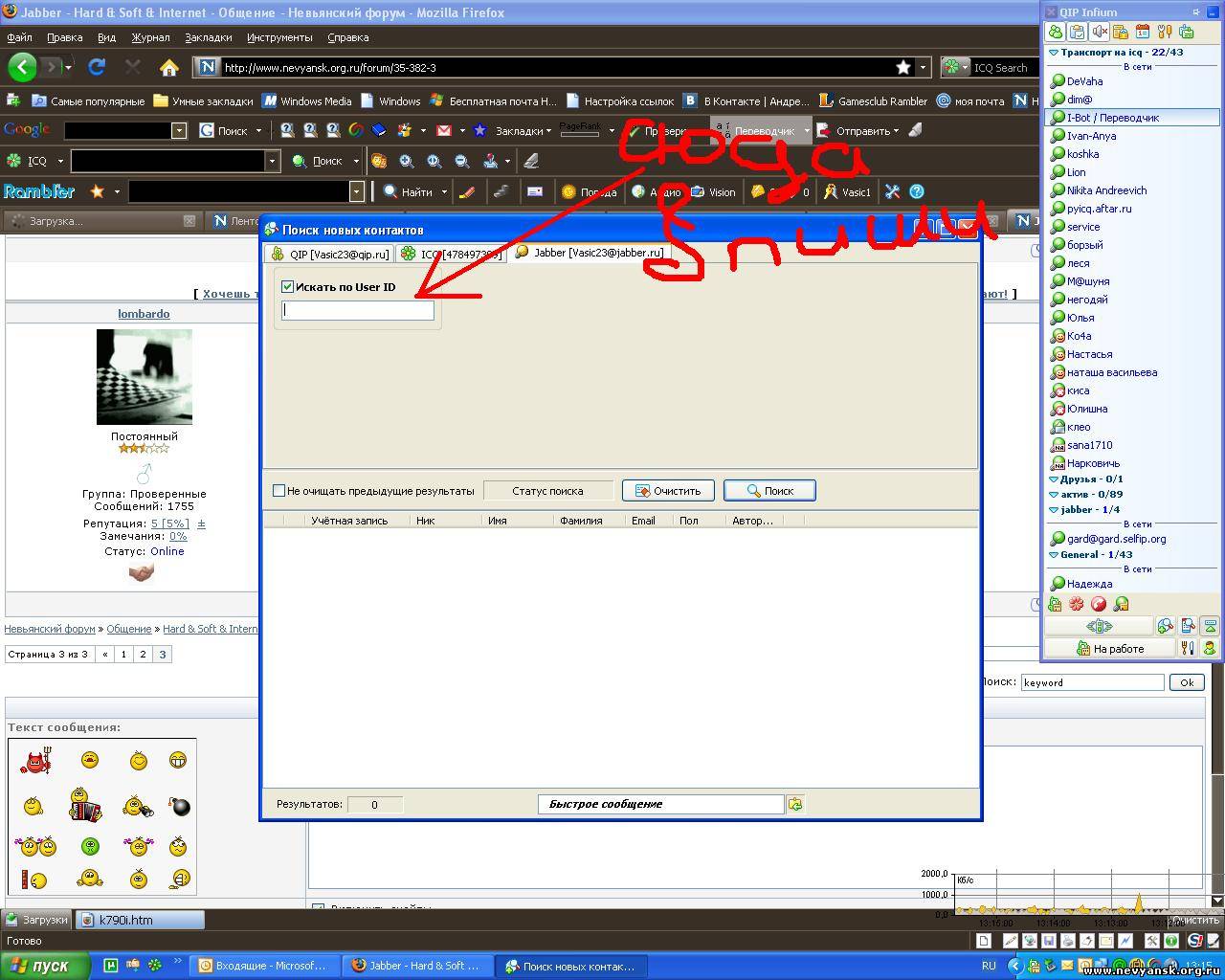Click the User ID search input field
The height and width of the screenshot is (980, 1225).
(x=358, y=310)
